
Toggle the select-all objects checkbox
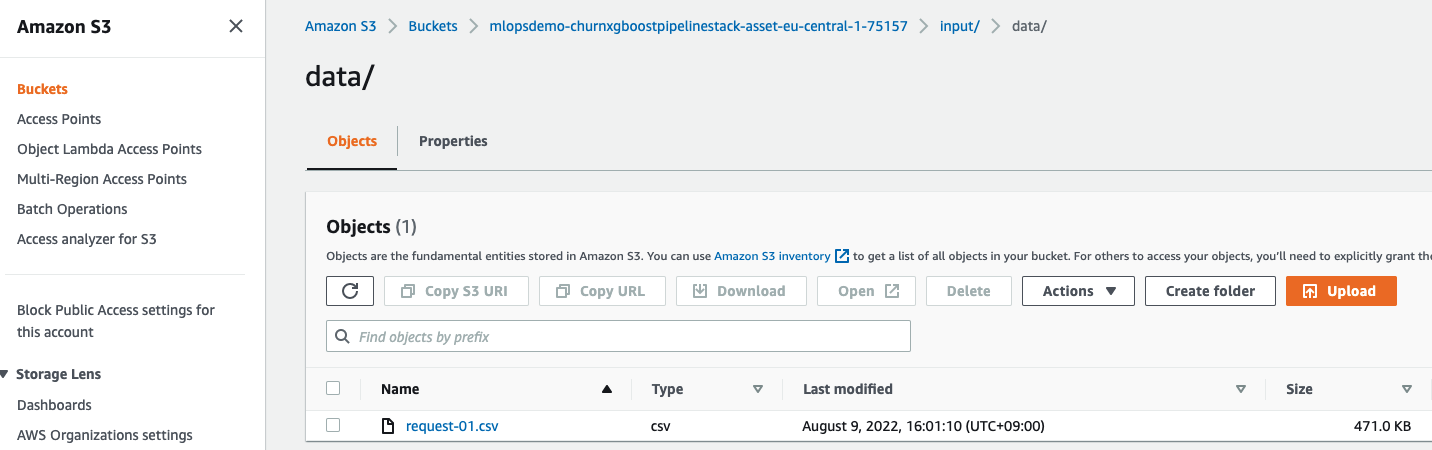click(x=333, y=388)
